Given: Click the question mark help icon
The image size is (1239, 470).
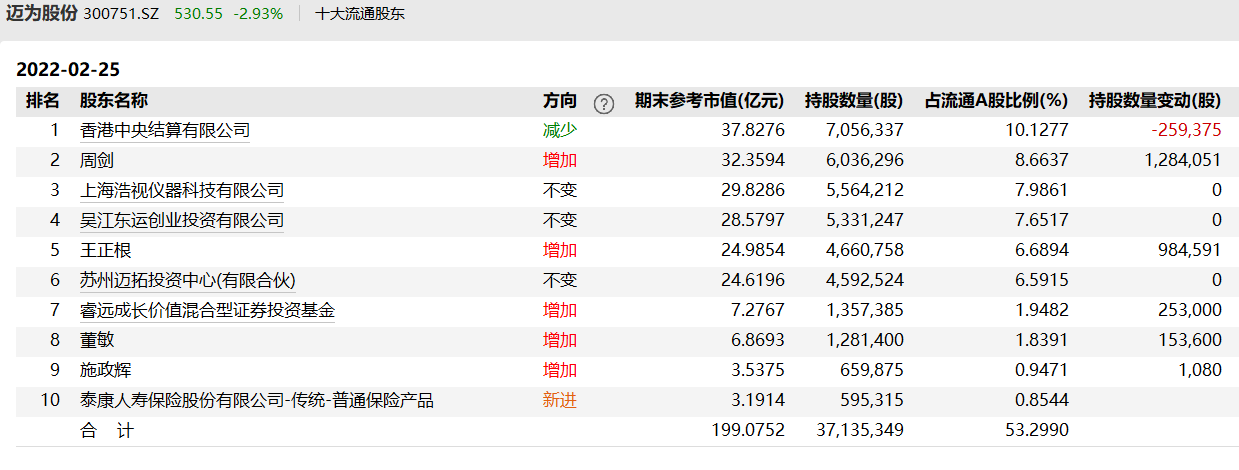Looking at the screenshot, I should (603, 102).
